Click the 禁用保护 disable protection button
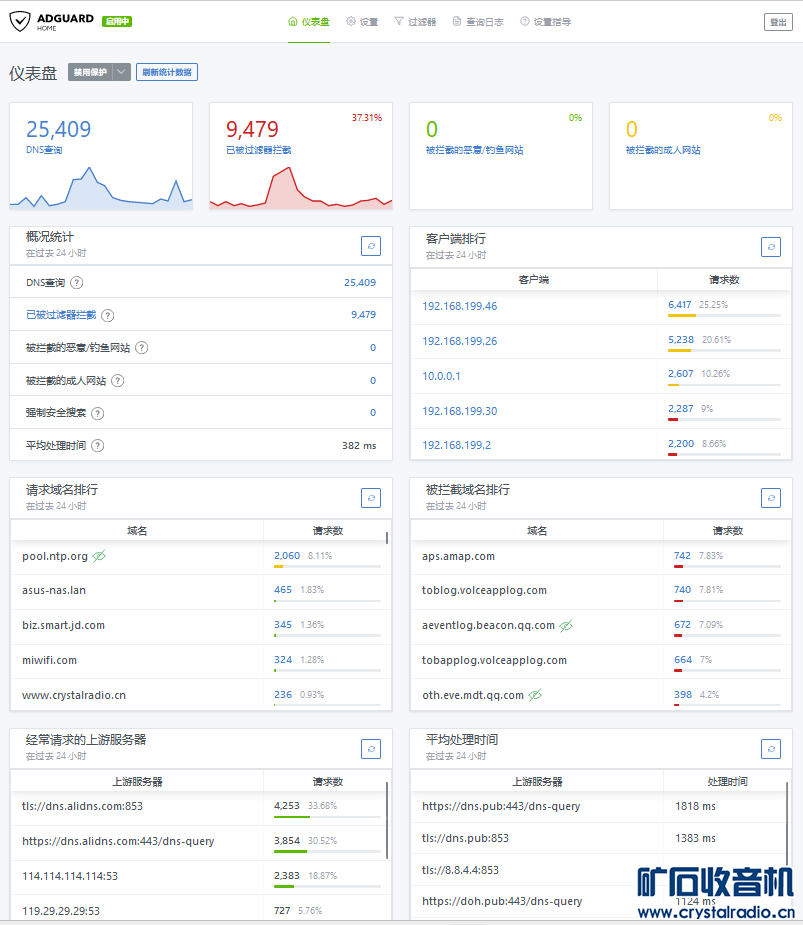This screenshot has width=803, height=925. (90, 72)
